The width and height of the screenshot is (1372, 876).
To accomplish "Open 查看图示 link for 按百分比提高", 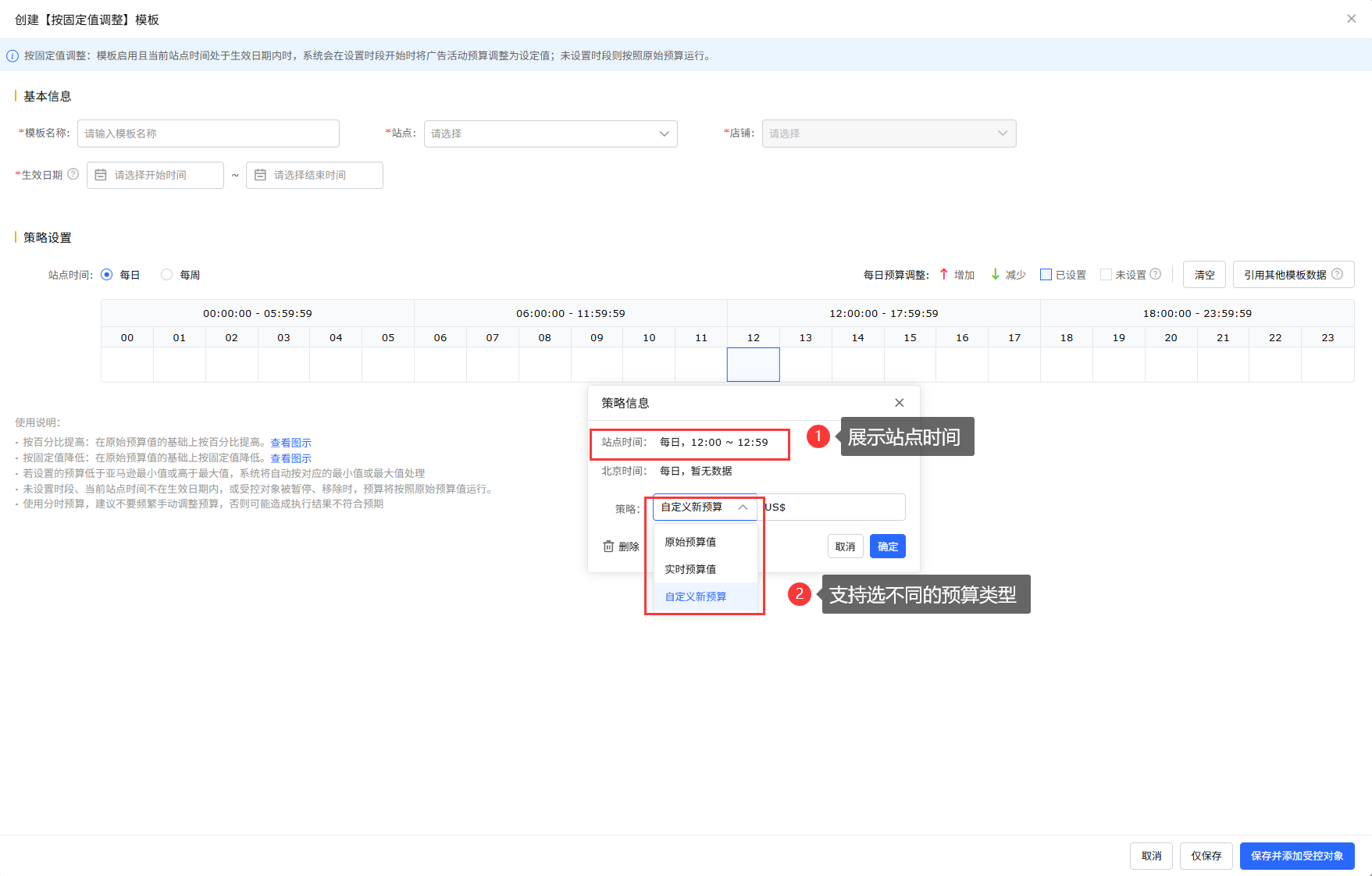I will [290, 443].
